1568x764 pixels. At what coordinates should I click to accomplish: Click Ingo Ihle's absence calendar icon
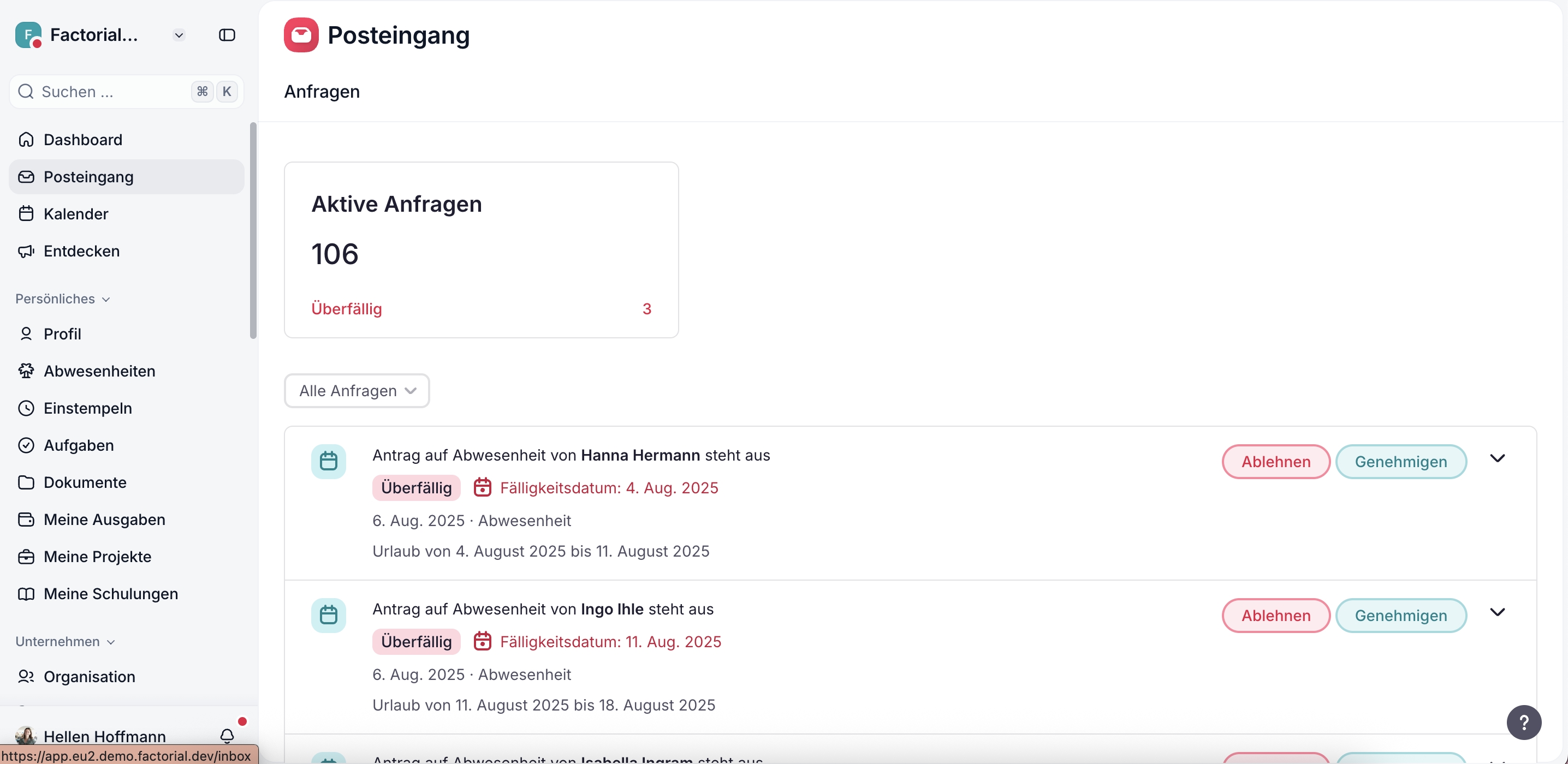pyautogui.click(x=328, y=615)
